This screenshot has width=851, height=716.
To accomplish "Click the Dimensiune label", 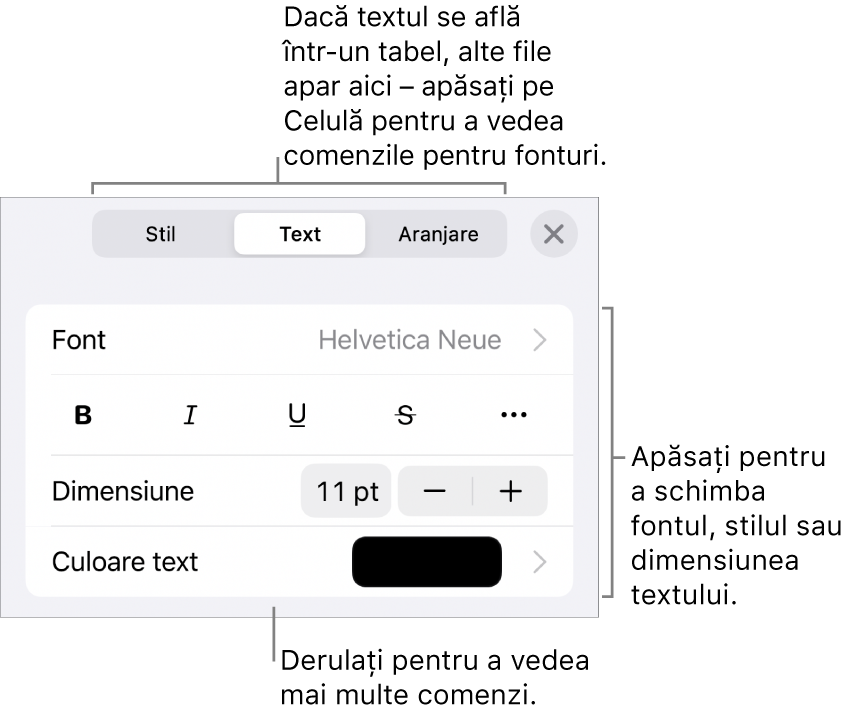I will pyautogui.click(x=122, y=491).
